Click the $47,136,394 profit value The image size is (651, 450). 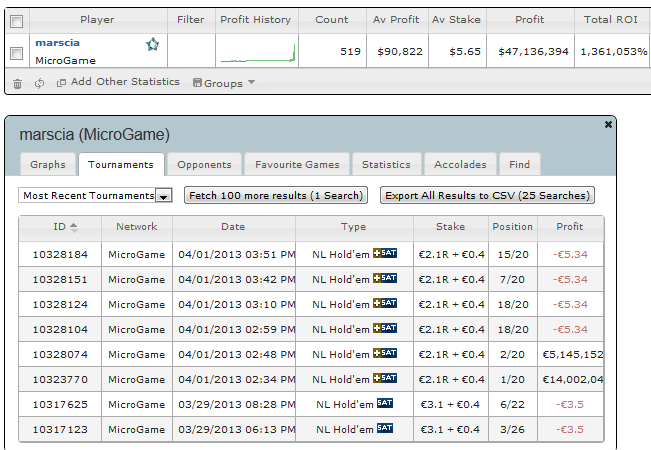(x=533, y=51)
